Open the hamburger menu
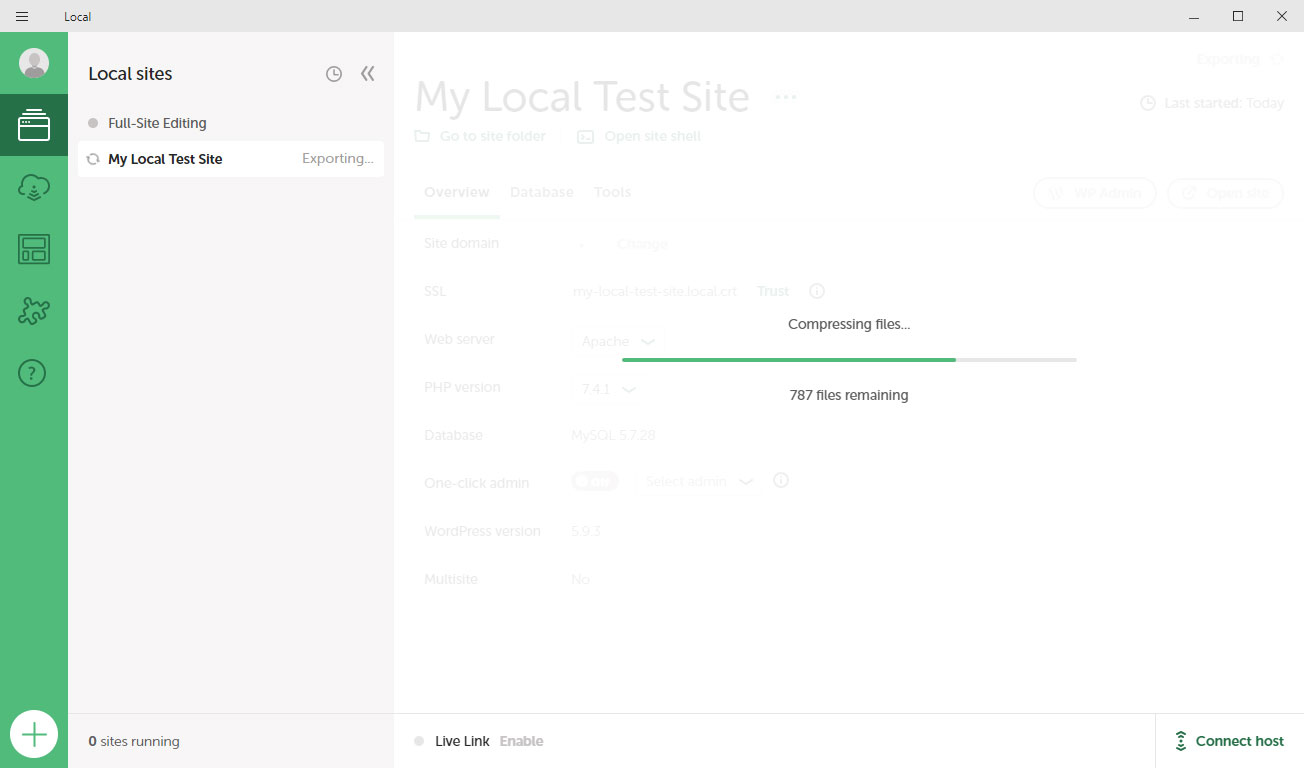Image resolution: width=1304 pixels, height=768 pixels. (x=22, y=16)
